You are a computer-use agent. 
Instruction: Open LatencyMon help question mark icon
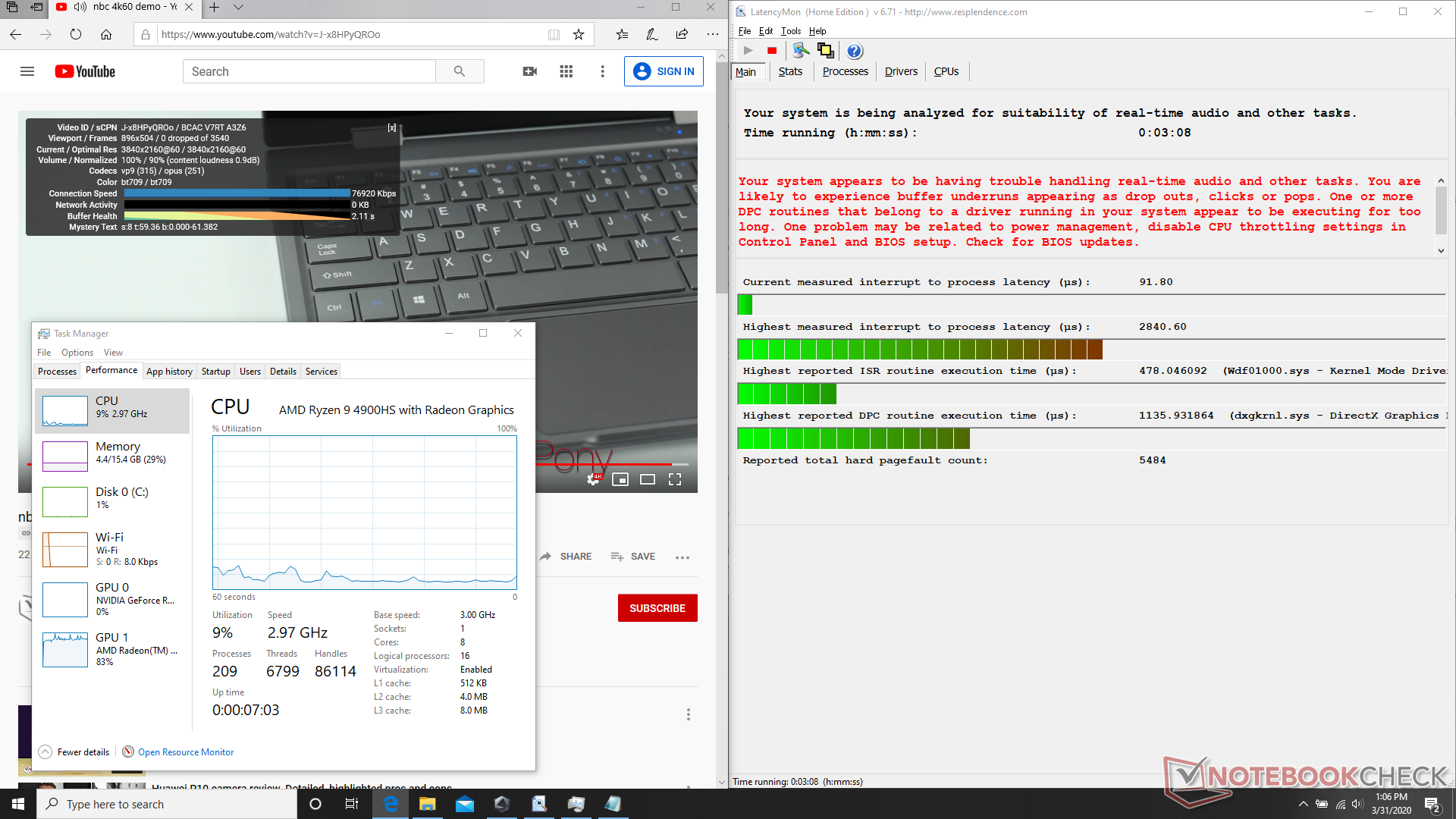click(855, 51)
